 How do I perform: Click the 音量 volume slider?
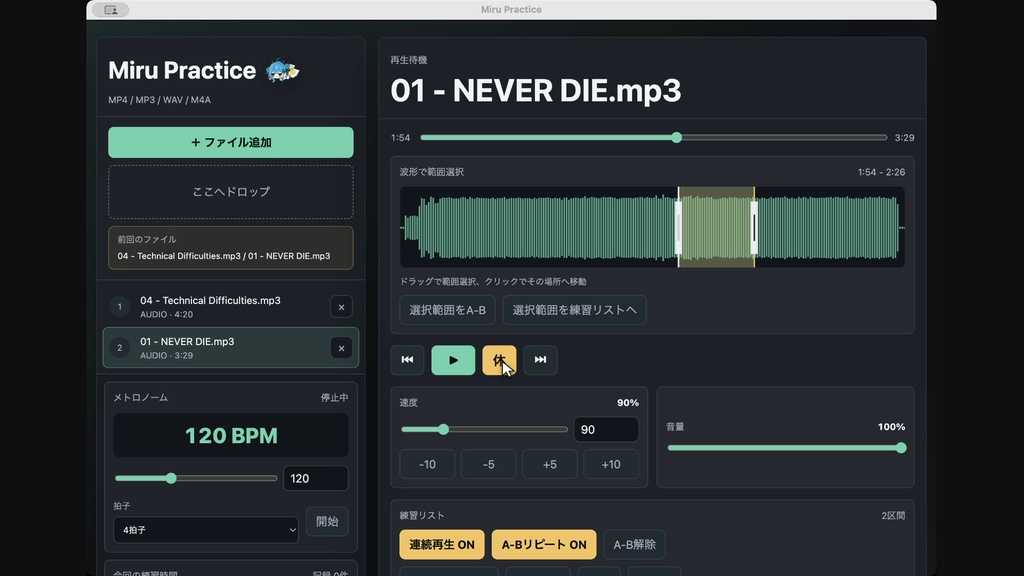coord(786,448)
